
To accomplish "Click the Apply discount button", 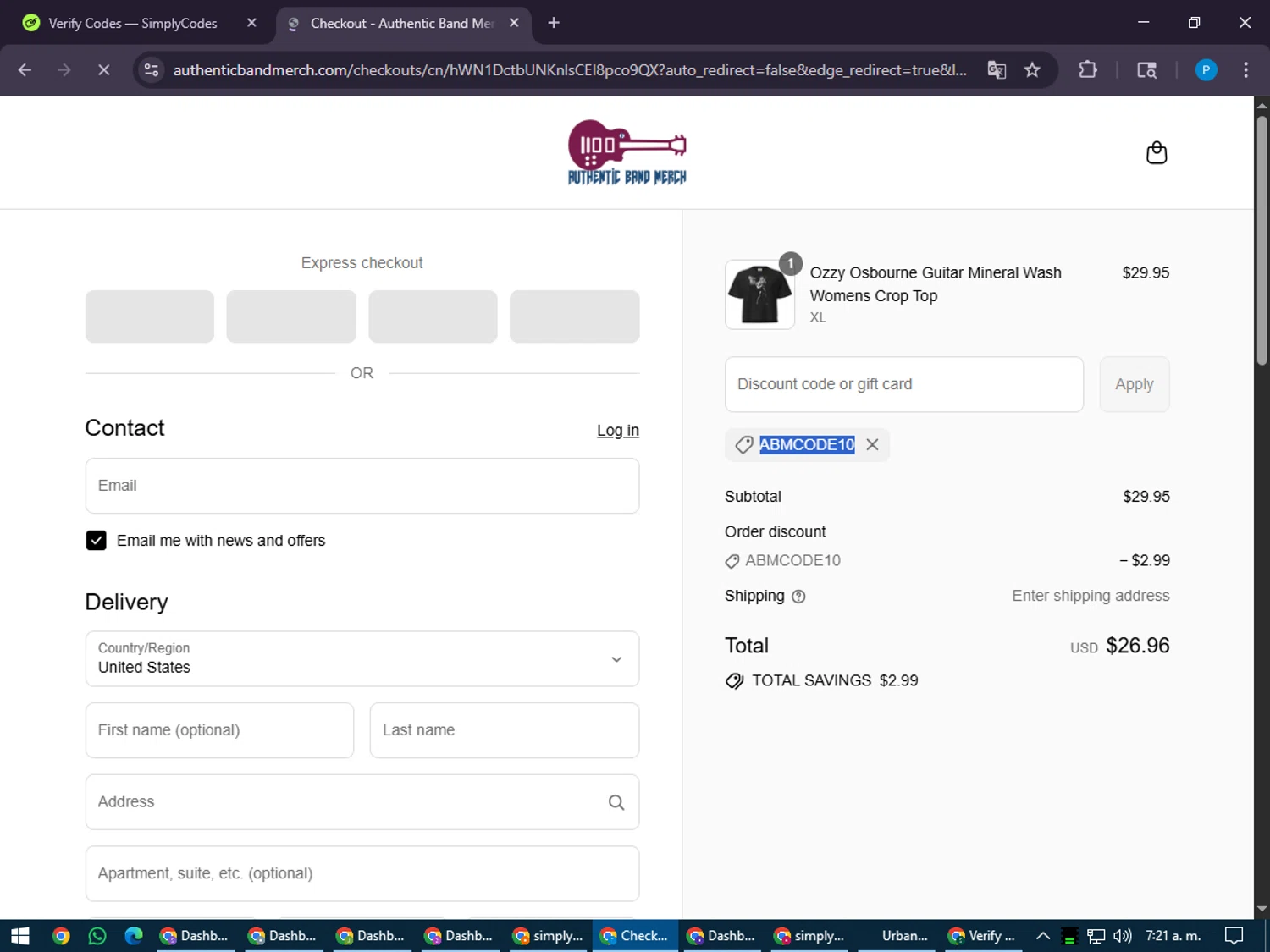I will point(1135,384).
